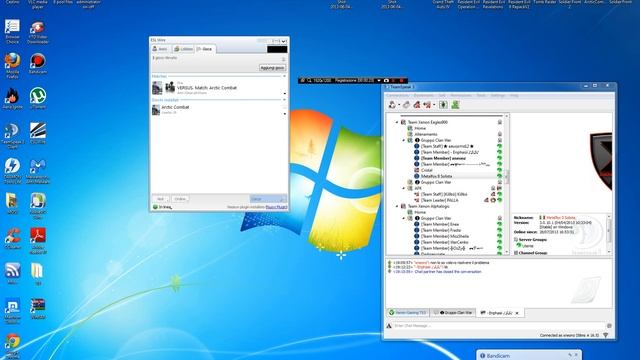Click the Bandicam notification at screen bottom
Screen dimensions: 640x360
529,355
